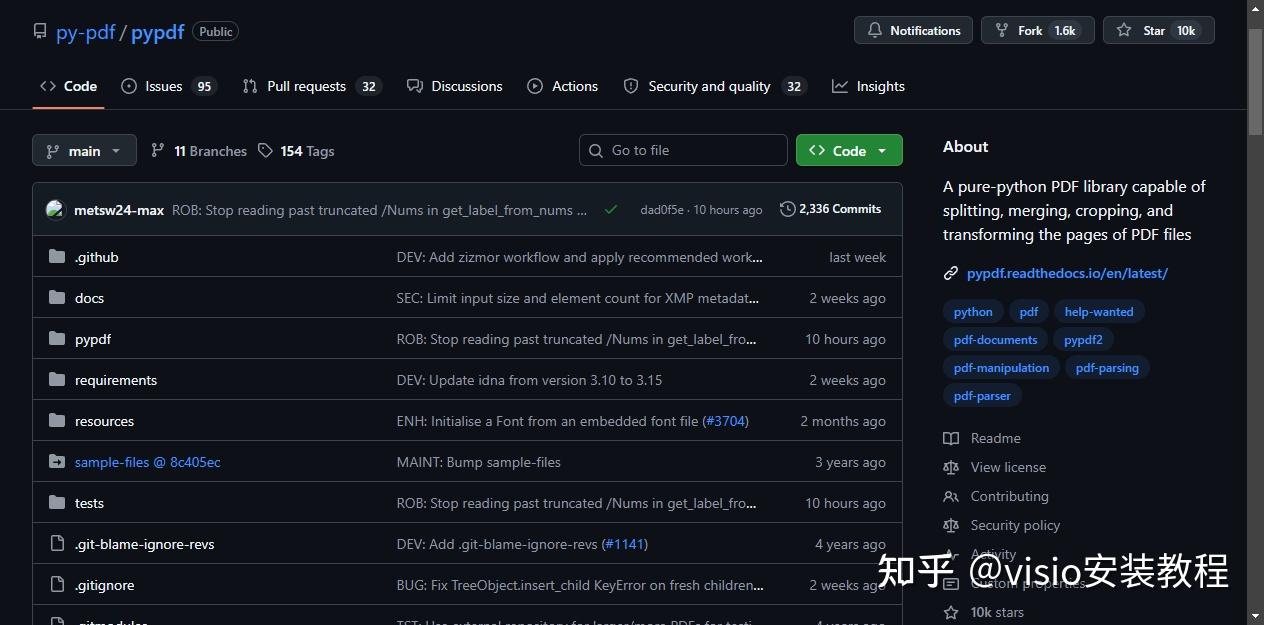The image size is (1264, 625).
Task: Click the Contributing people icon
Action: [951, 496]
